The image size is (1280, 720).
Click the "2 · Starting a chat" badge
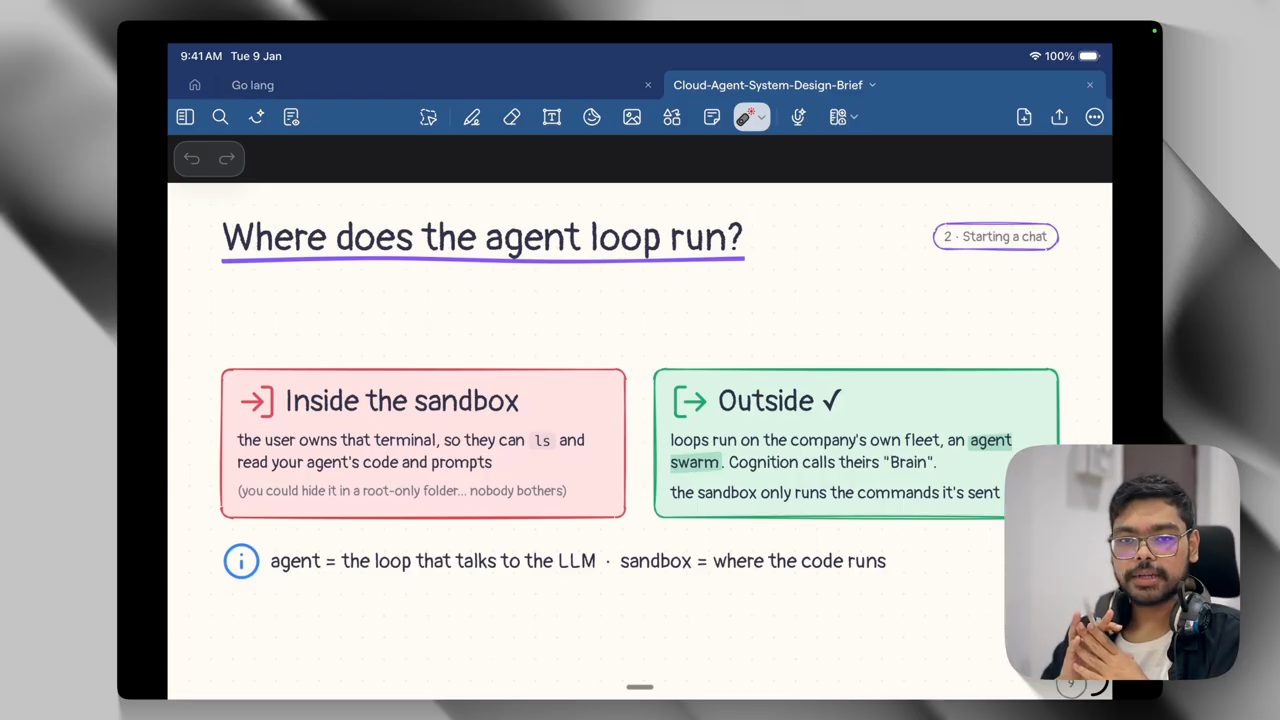coord(996,237)
